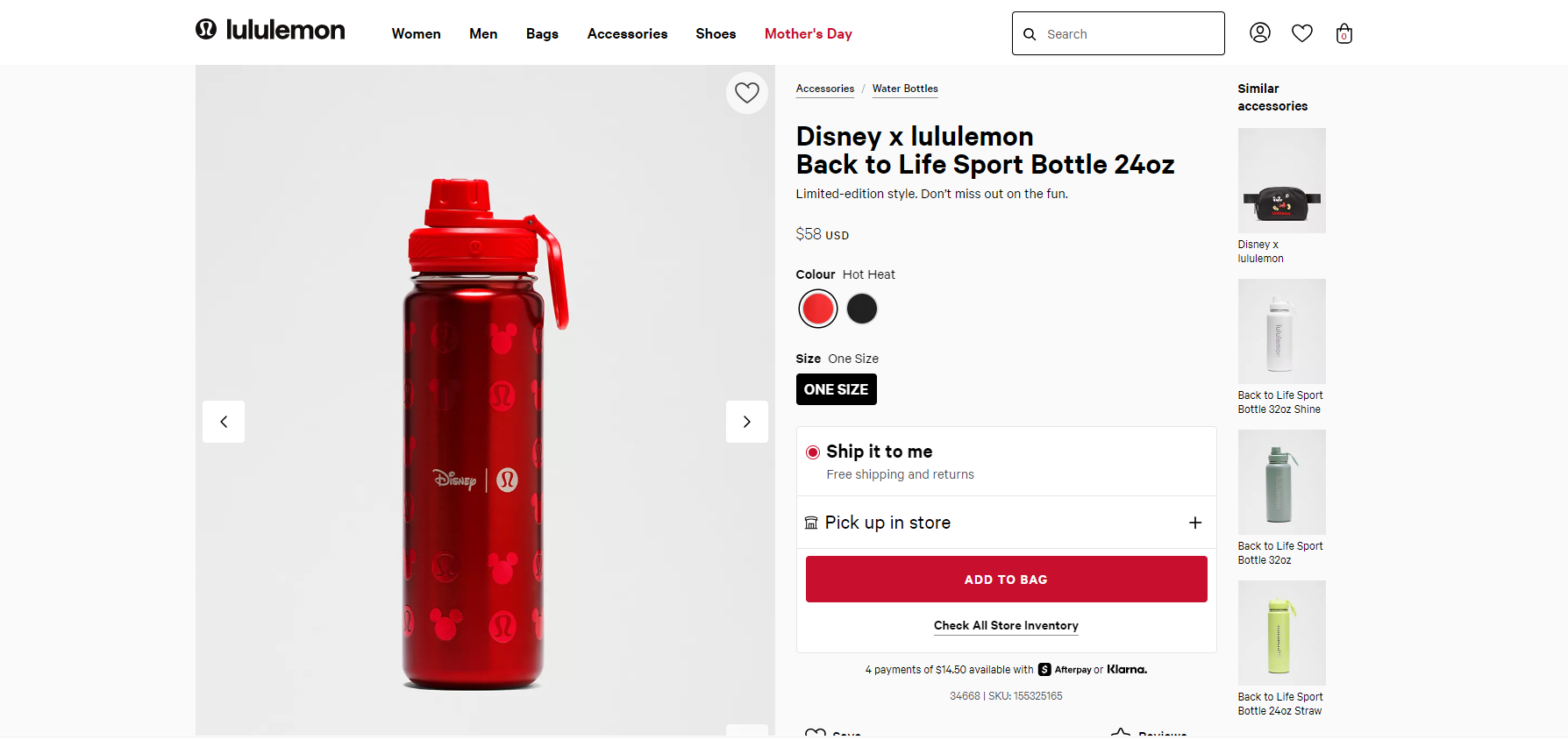Screen dimensions: 1568x740
Task: Select the Ship it to me option
Action: tap(813, 452)
